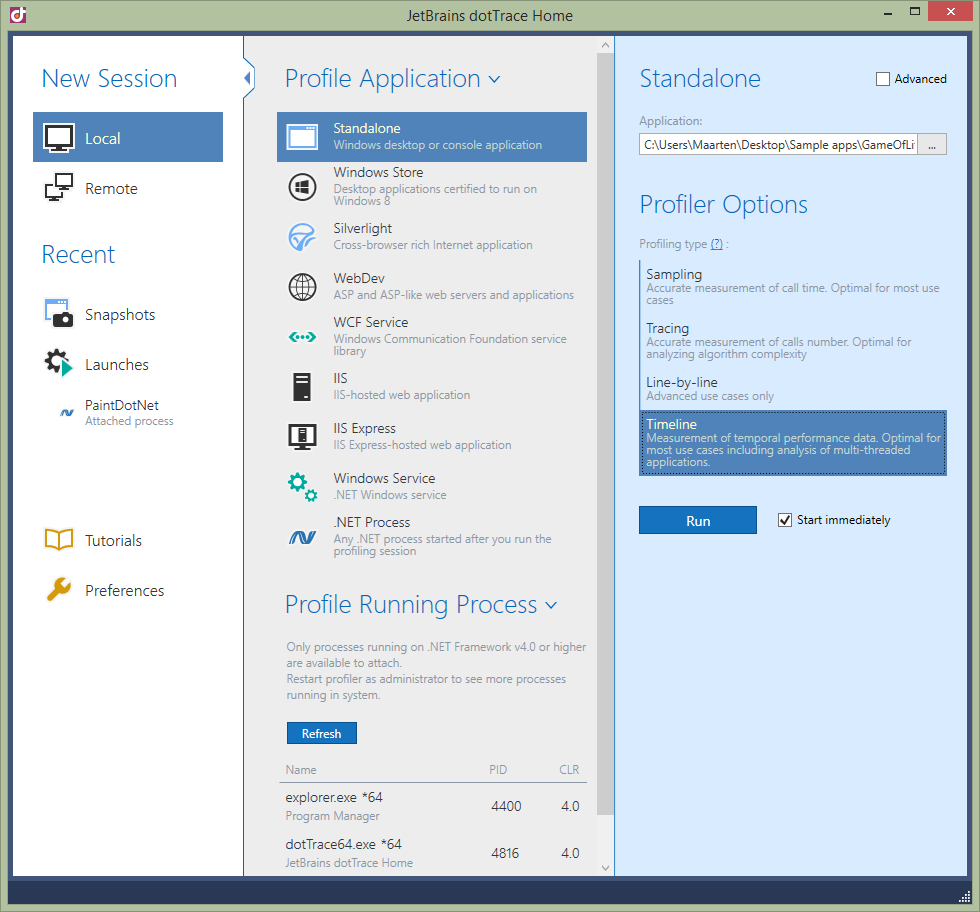Click the 'Program Manager' description text
This screenshot has height=912, width=980.
click(x=332, y=816)
